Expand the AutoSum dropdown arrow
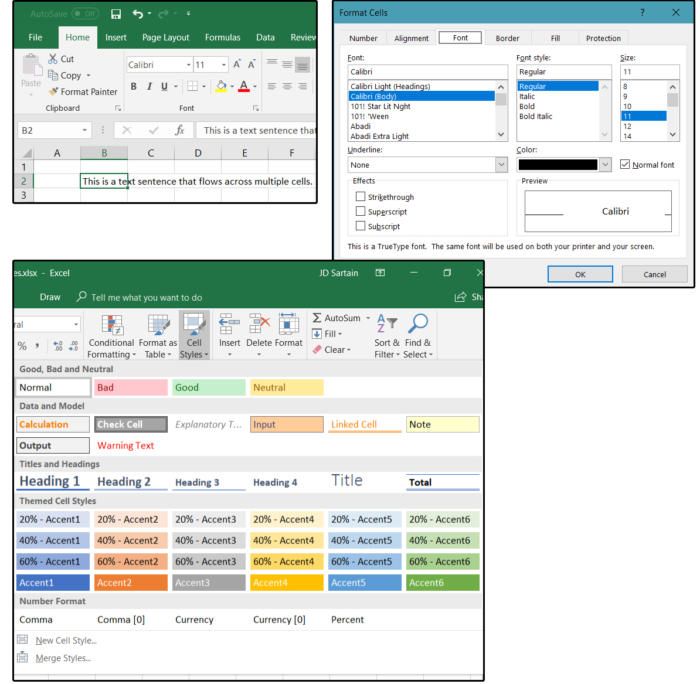 tap(368, 318)
